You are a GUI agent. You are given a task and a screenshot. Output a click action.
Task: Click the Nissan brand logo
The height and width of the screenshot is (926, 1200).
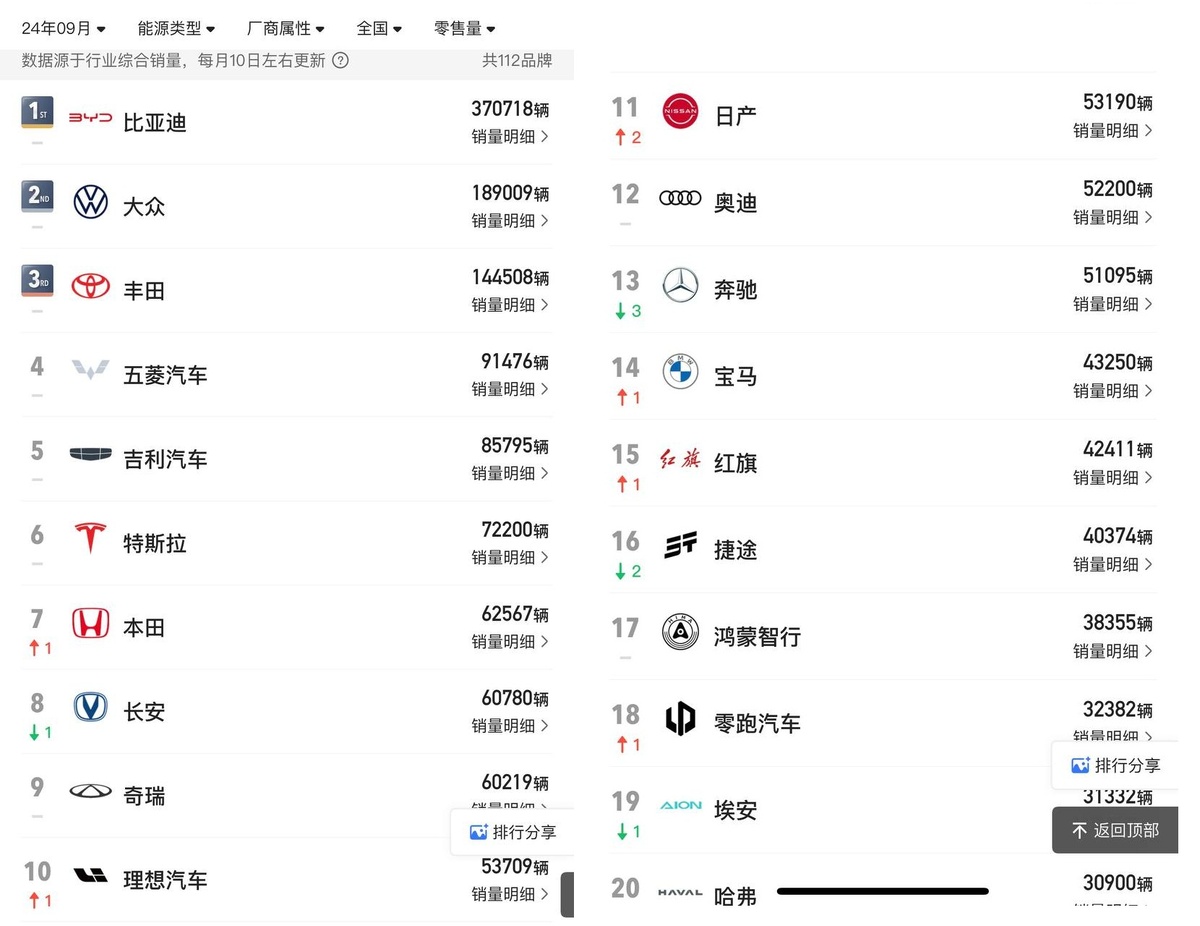coord(681,111)
